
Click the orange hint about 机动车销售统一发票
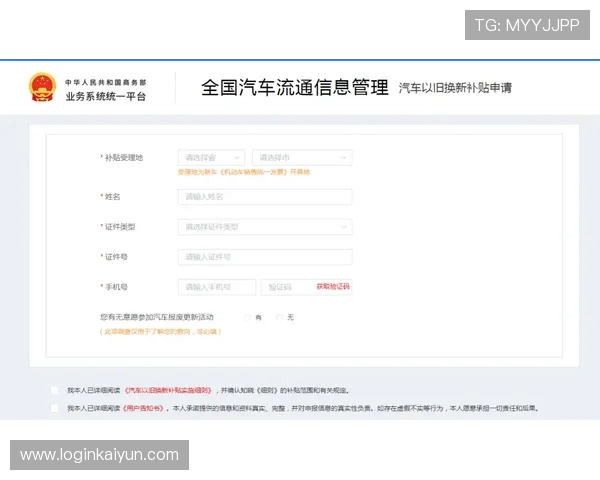pos(244,172)
